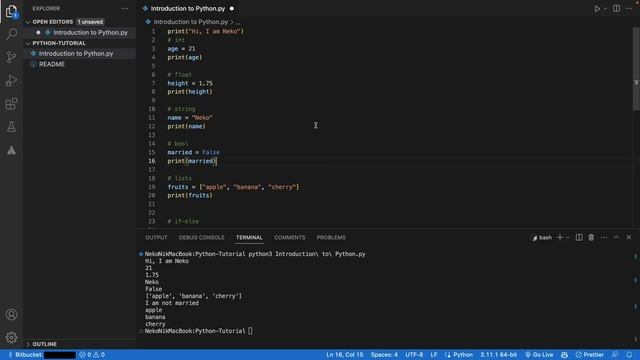640x360 pixels.
Task: Open the terminal launch profile dropdown
Action: point(567,238)
